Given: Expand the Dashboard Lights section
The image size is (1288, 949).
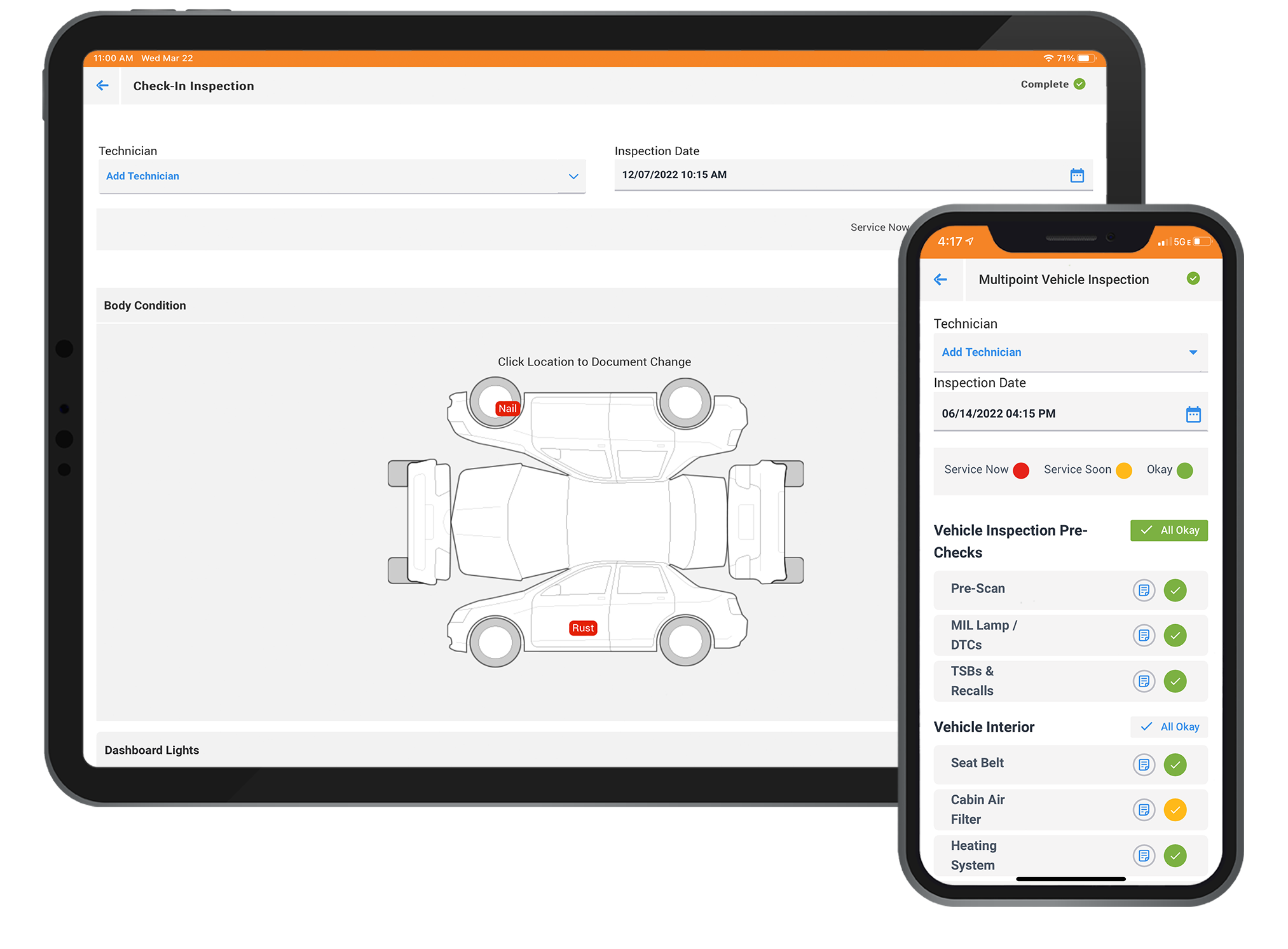Looking at the screenshot, I should click(x=151, y=750).
